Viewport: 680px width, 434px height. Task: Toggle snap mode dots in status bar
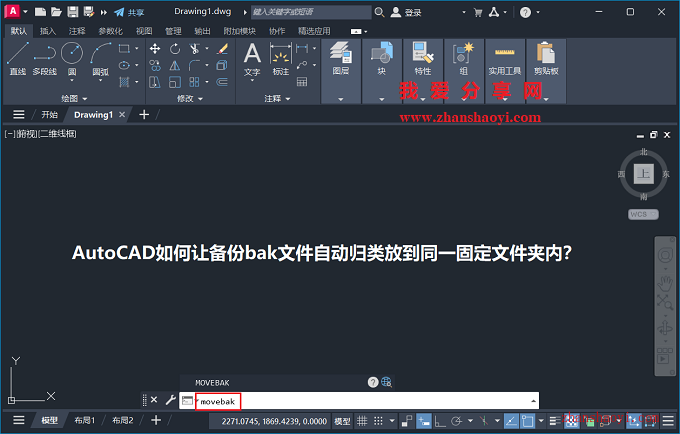coord(378,421)
